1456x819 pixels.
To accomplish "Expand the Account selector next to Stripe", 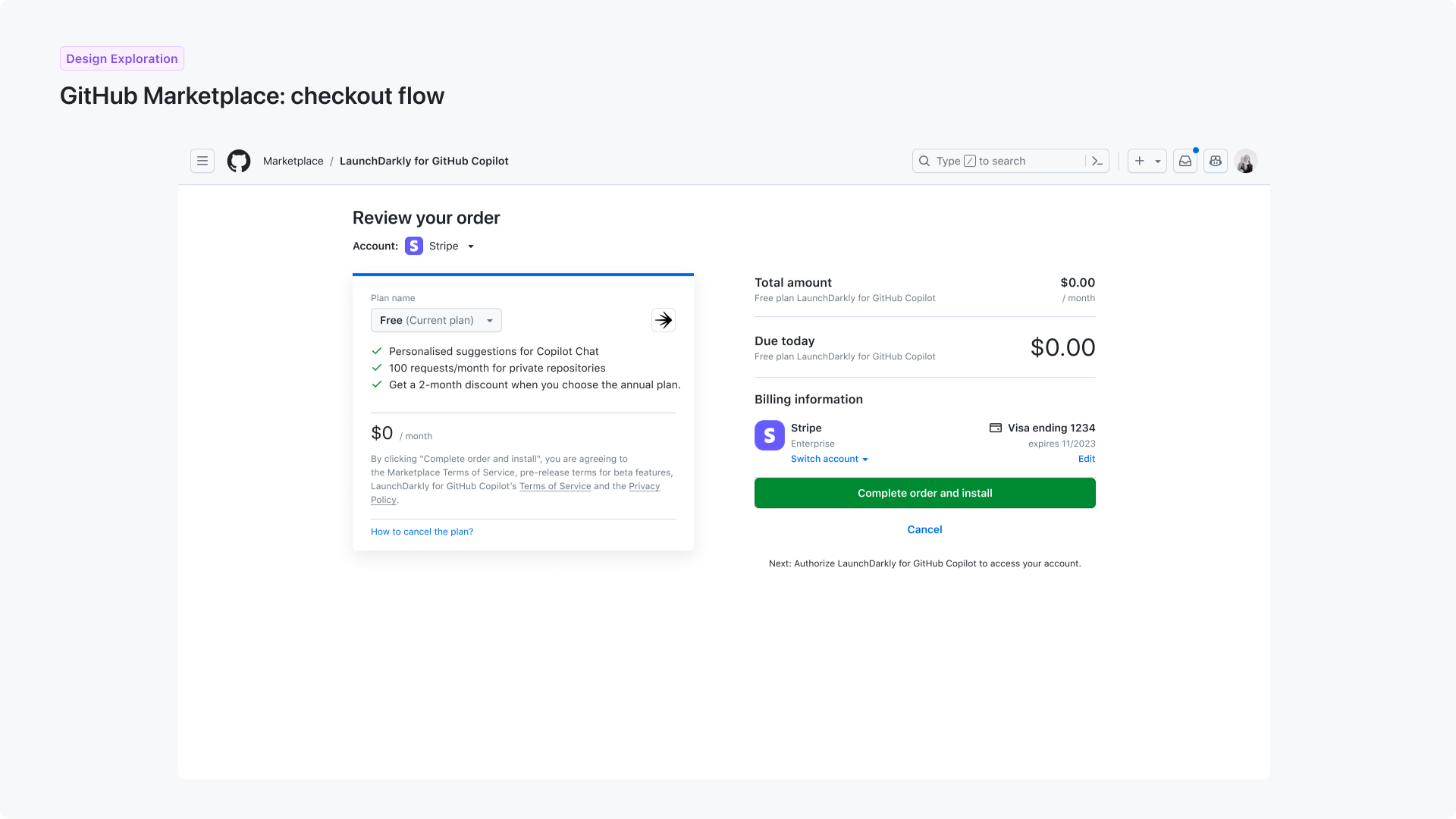I will tap(470, 246).
